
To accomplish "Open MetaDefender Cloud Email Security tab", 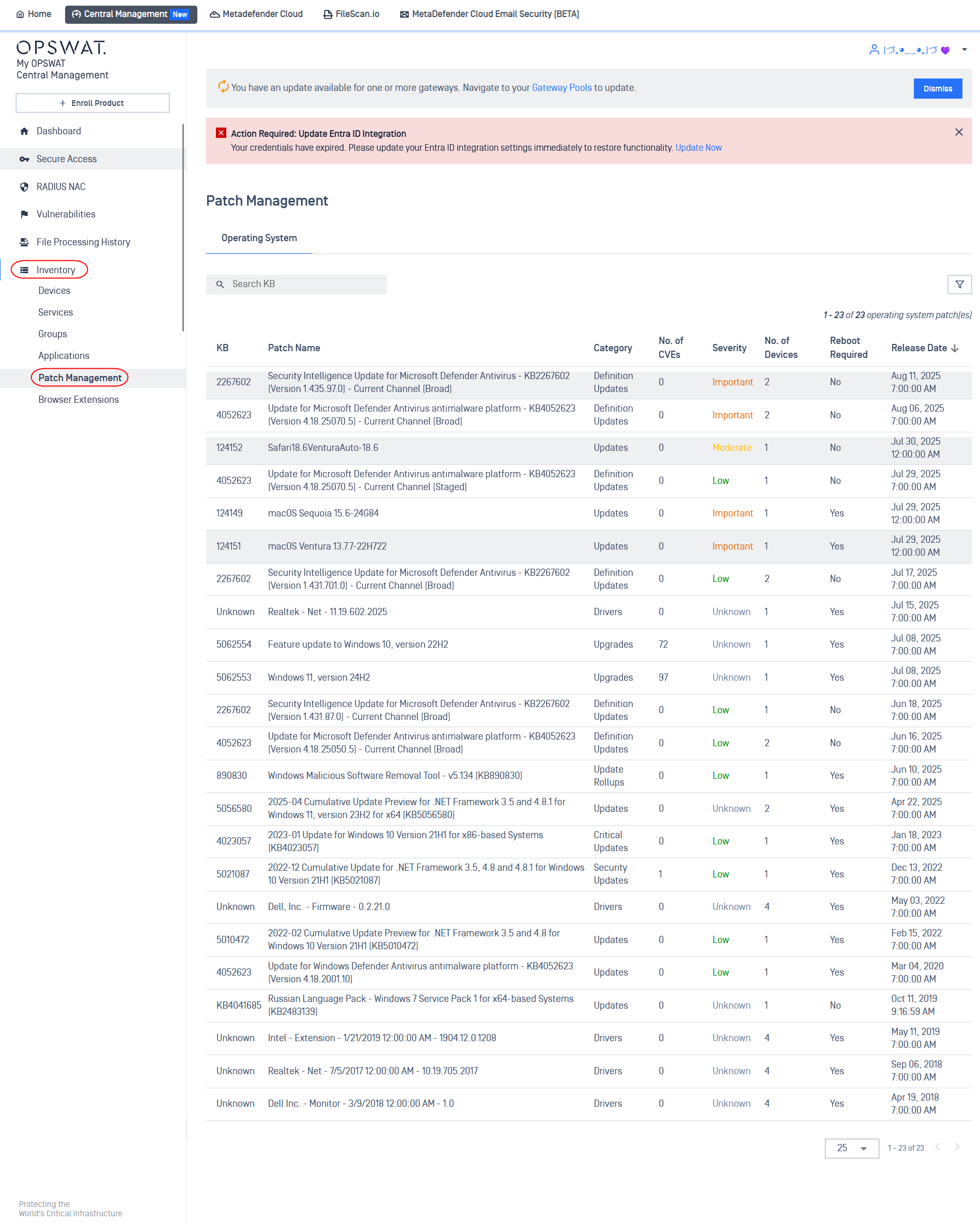I will click(489, 14).
